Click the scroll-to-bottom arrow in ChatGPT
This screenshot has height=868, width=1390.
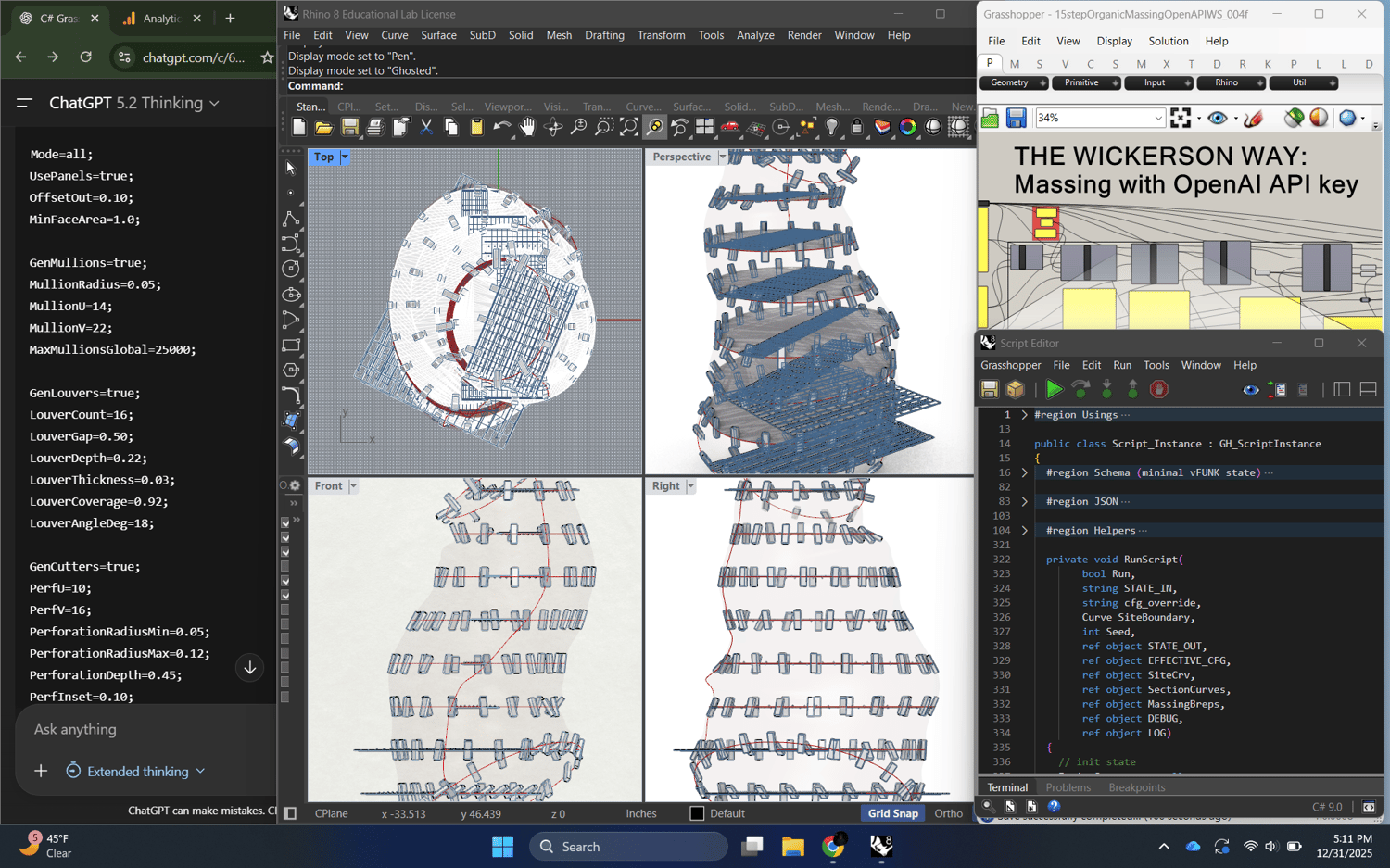(x=250, y=668)
